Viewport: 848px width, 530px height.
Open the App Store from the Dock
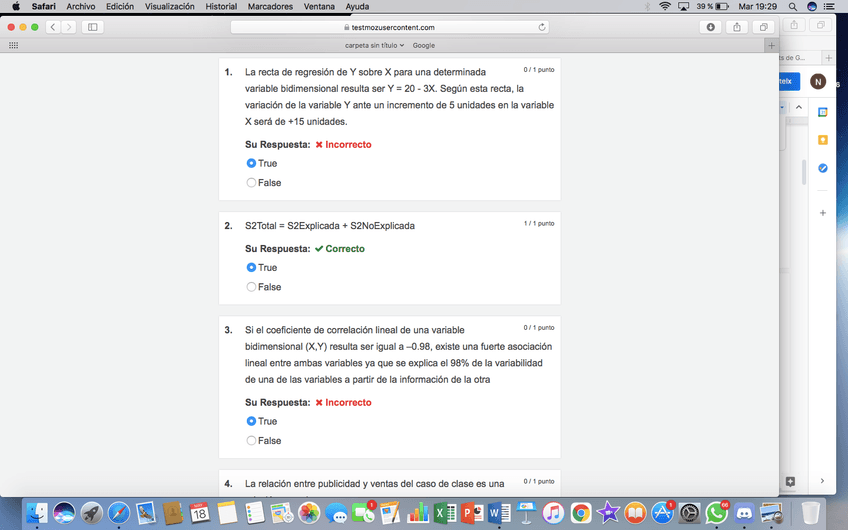tap(662, 513)
